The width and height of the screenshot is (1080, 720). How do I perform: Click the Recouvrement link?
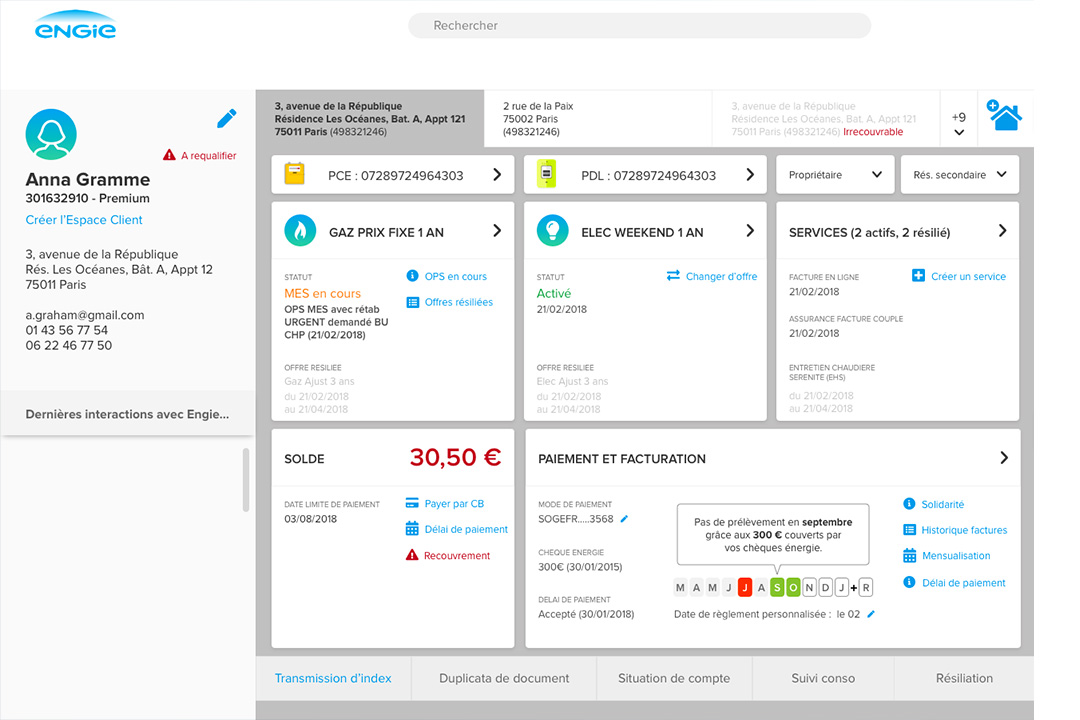pos(457,555)
